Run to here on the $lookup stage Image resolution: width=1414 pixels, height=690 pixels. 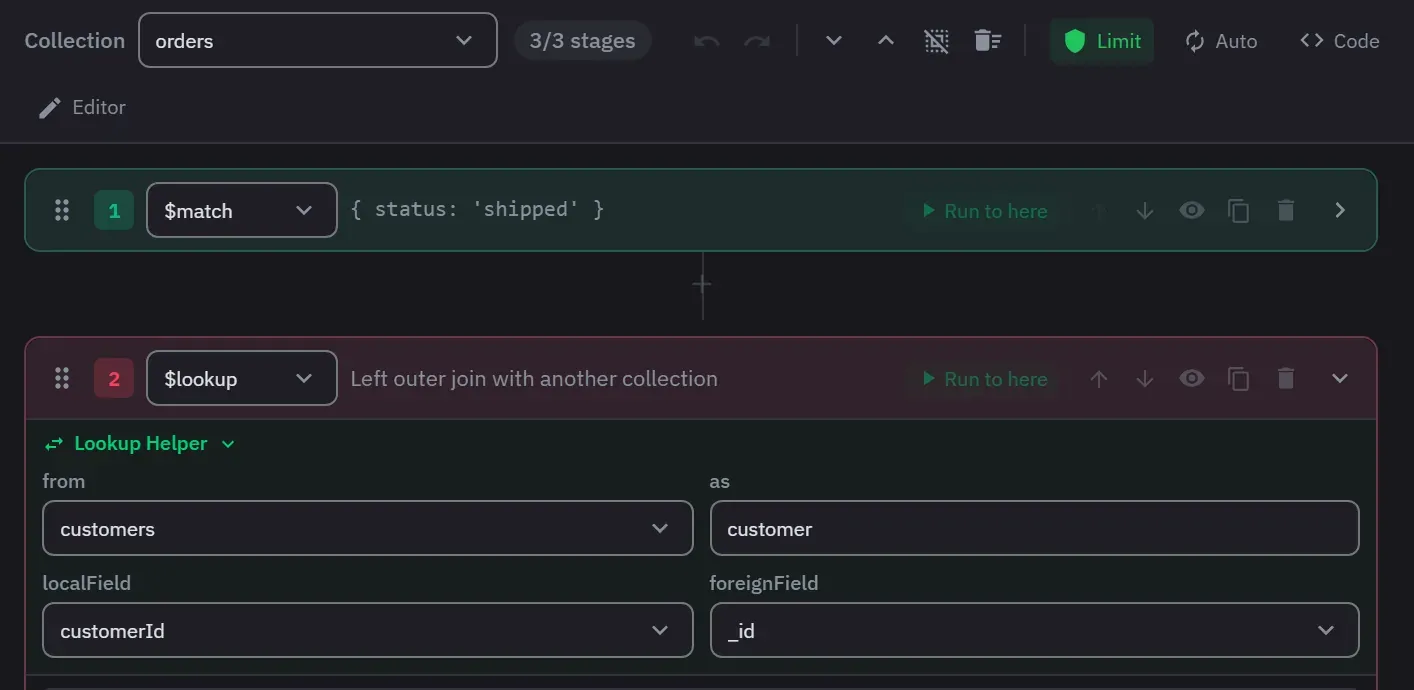tap(984, 379)
